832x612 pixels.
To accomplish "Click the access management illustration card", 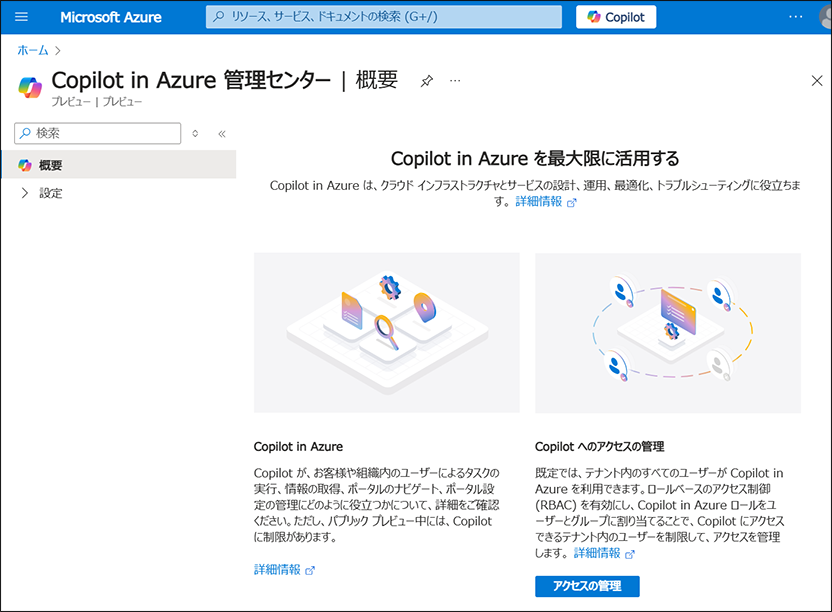I will 668,333.
